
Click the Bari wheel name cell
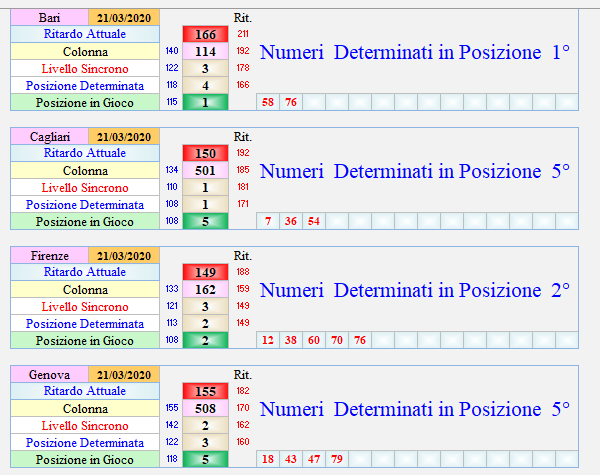(x=49, y=18)
